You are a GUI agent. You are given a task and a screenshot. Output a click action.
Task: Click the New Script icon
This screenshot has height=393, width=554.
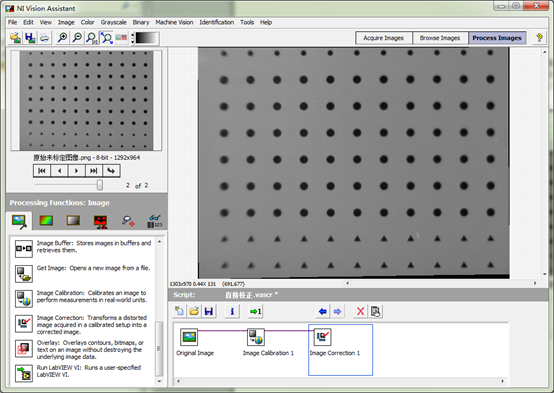coord(179,311)
